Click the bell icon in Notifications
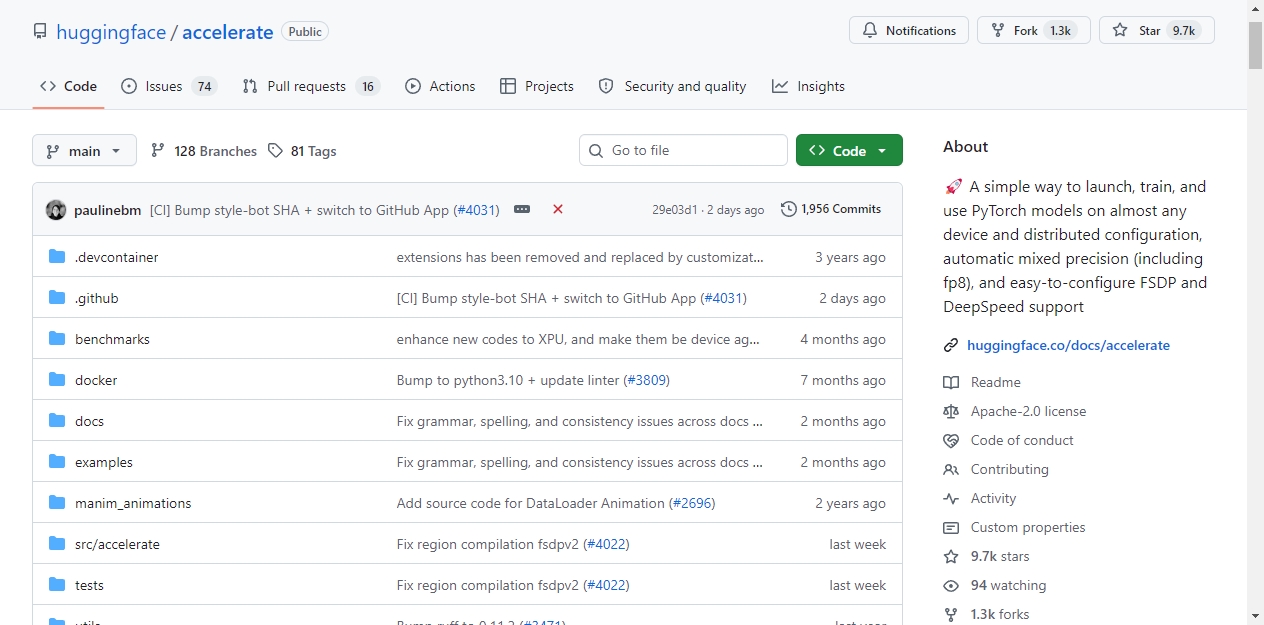This screenshot has height=625, width=1264. tap(870, 31)
